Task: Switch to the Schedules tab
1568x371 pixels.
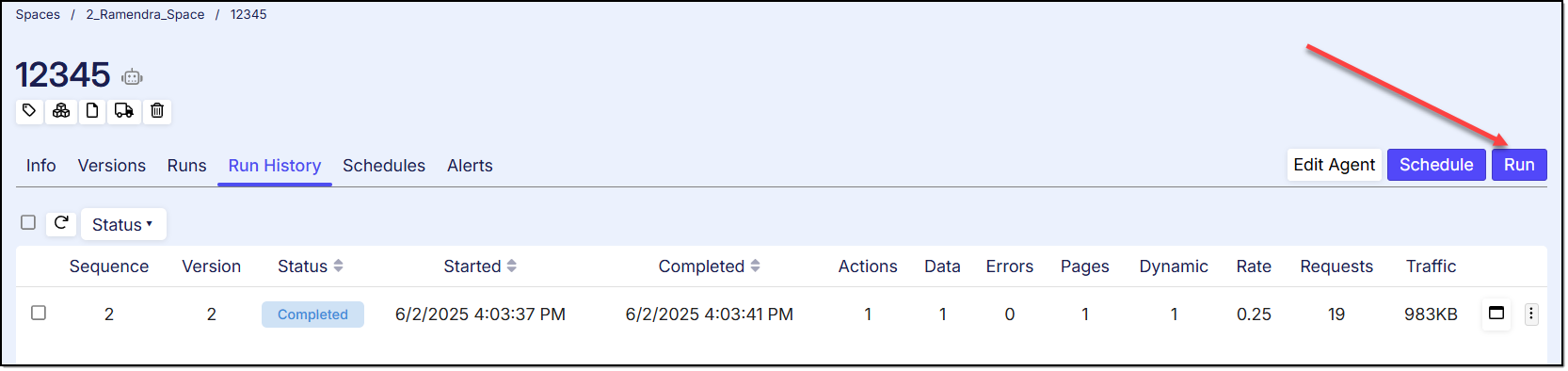Action: pos(384,166)
